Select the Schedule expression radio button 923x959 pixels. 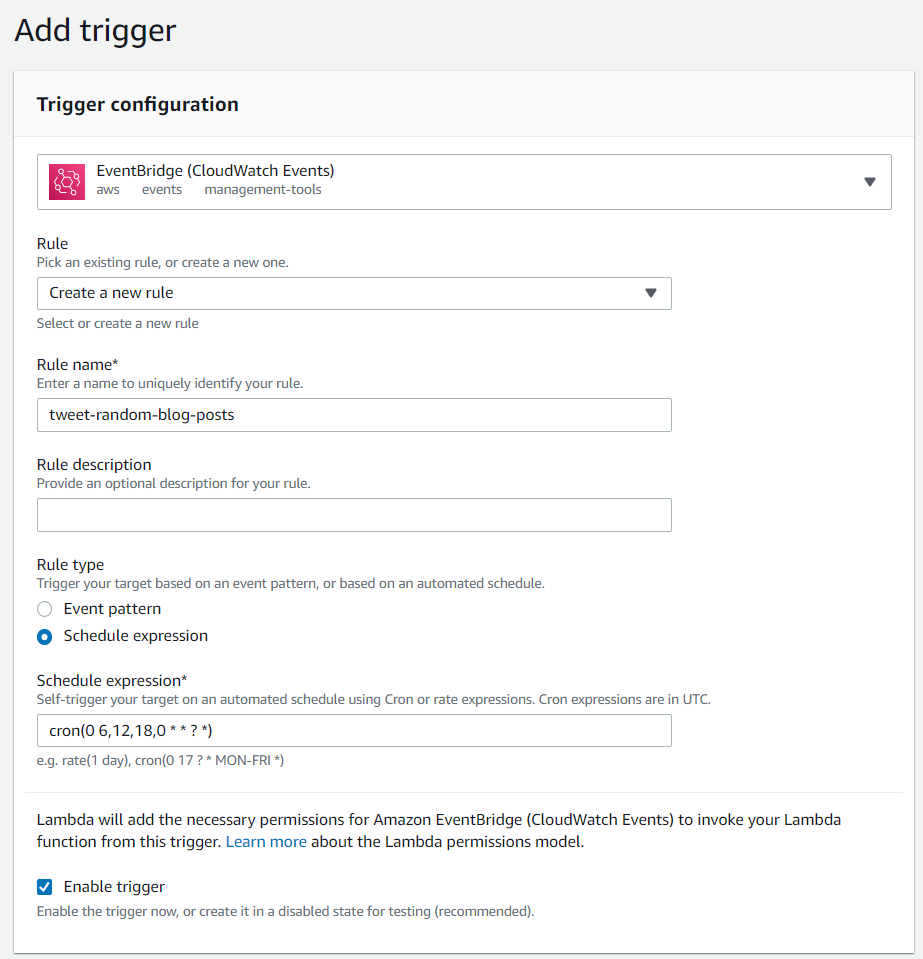tap(45, 637)
